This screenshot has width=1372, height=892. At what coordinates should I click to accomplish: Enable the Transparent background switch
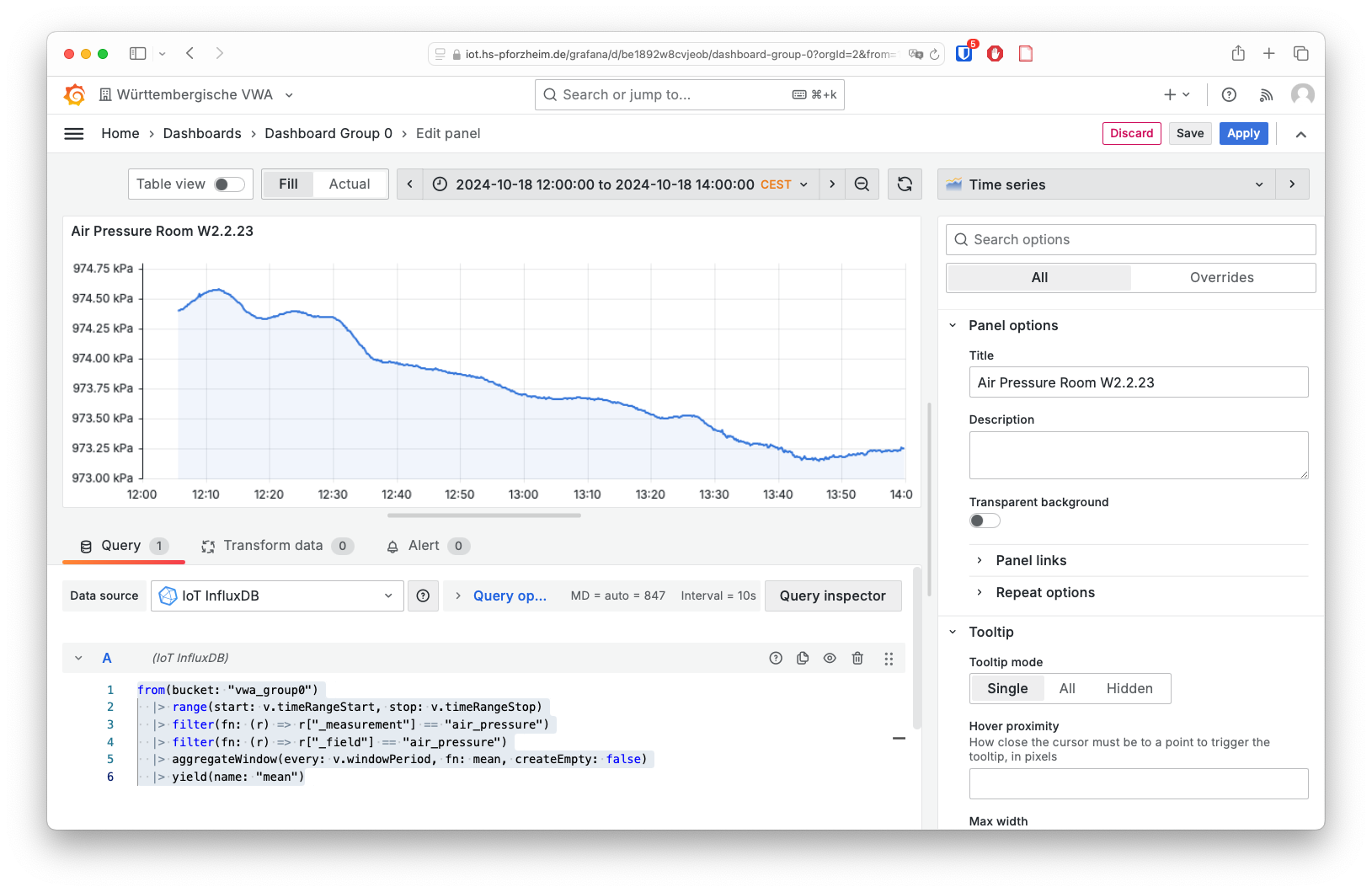(984, 521)
